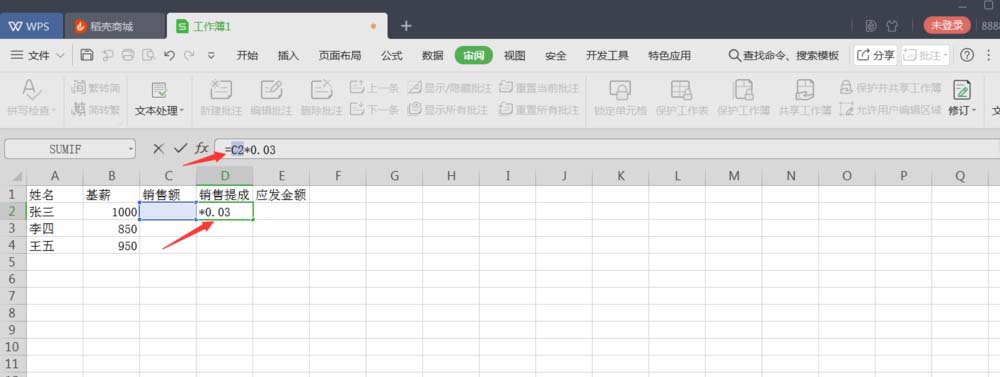Open the 公式 ribbon tab
This screenshot has height=377, width=1000.
[x=392, y=55]
